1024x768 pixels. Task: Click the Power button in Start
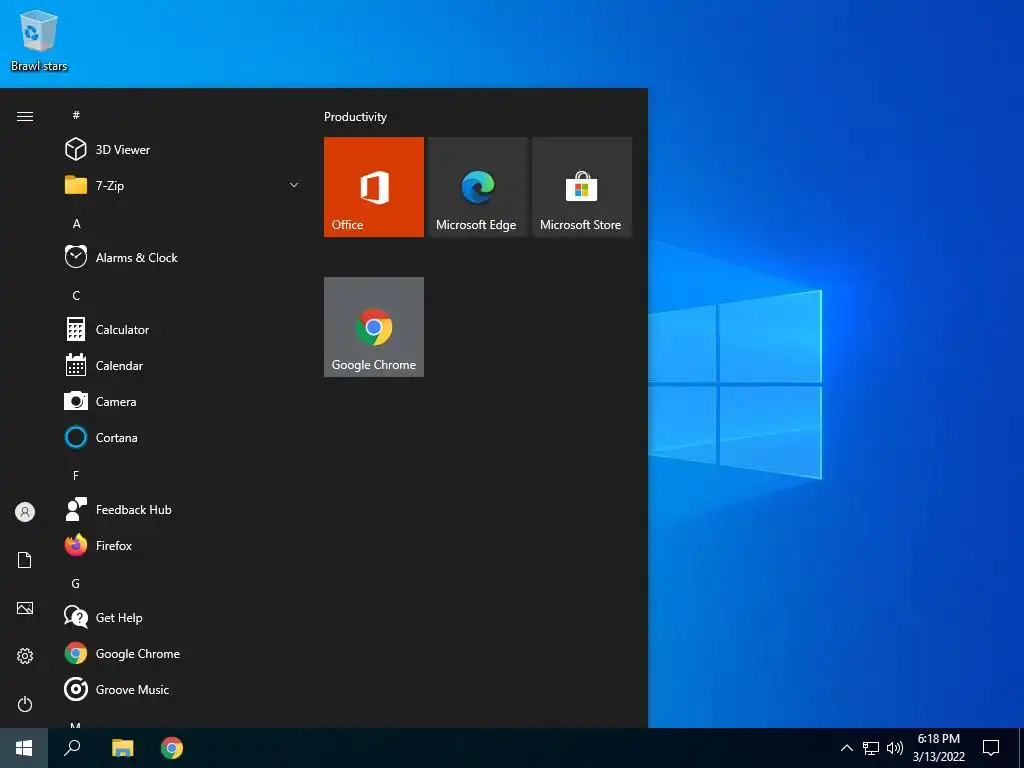point(25,704)
